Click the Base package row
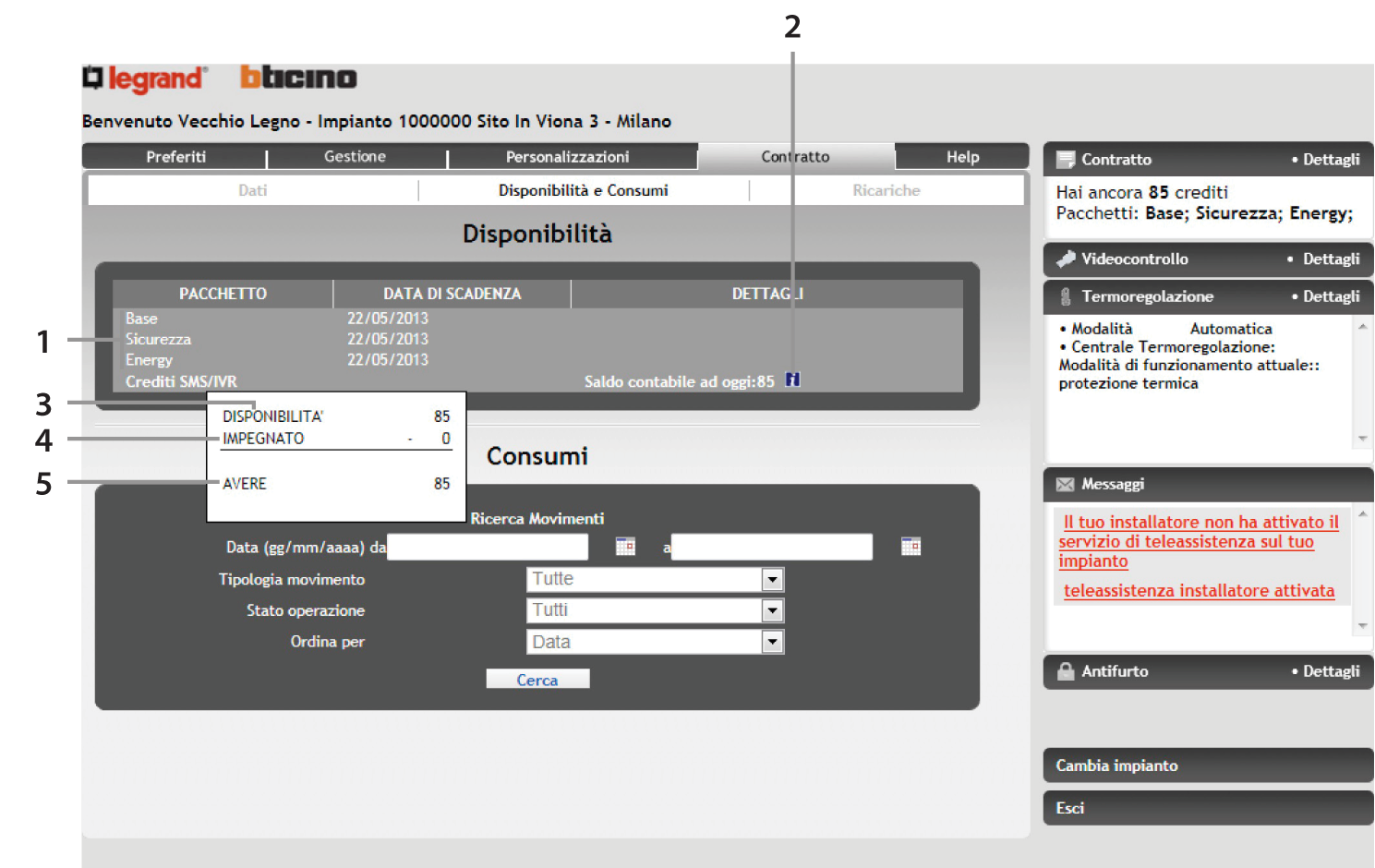The width and height of the screenshot is (1375, 868). [537, 319]
